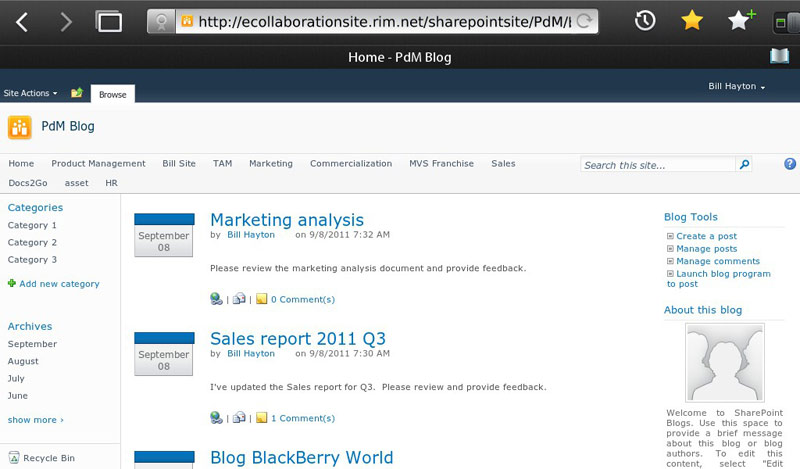
Task: Click the orange PdM Blog site logo
Action: (x=20, y=127)
